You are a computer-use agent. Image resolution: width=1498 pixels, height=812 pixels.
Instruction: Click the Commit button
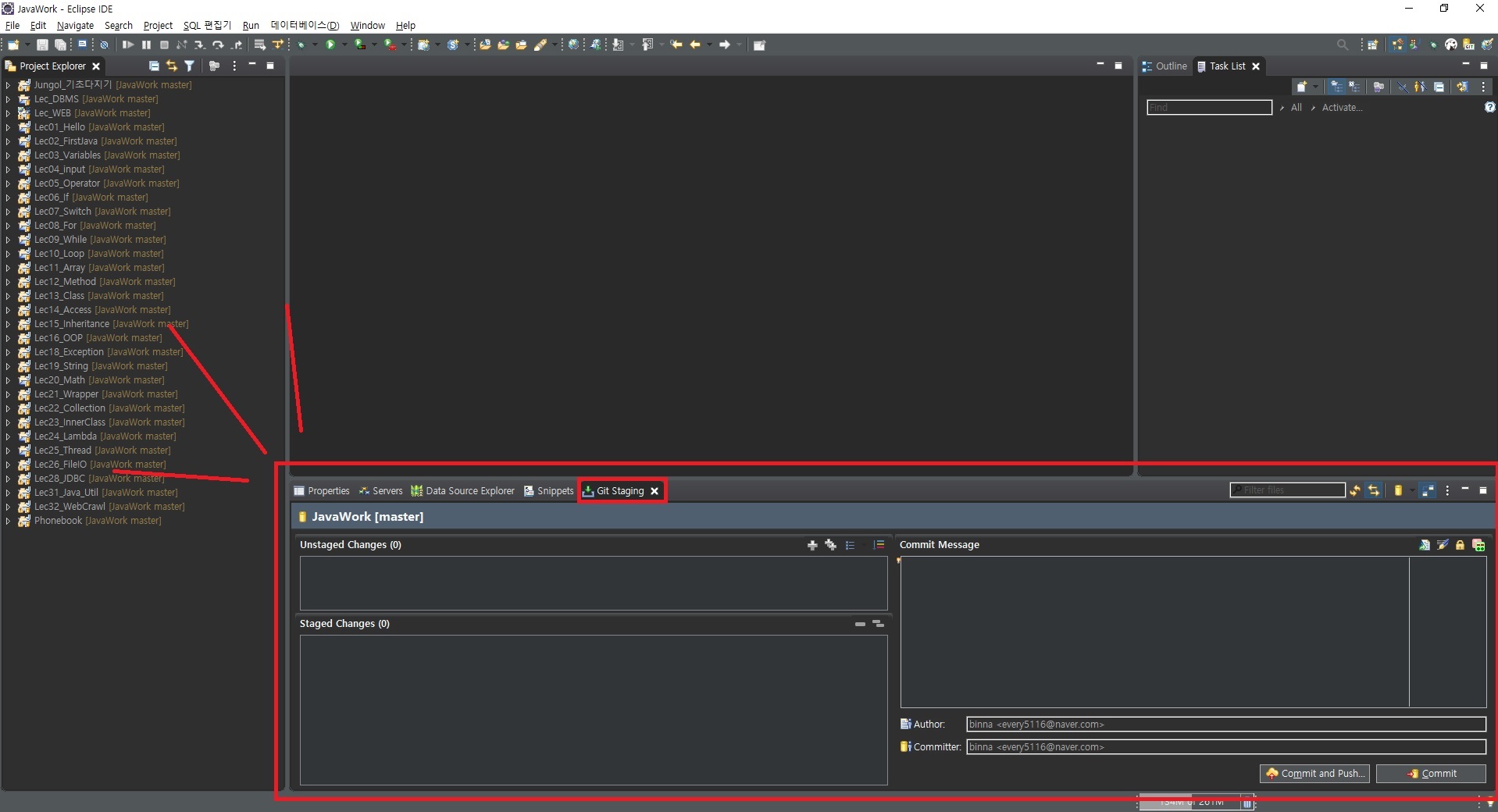click(x=1431, y=774)
